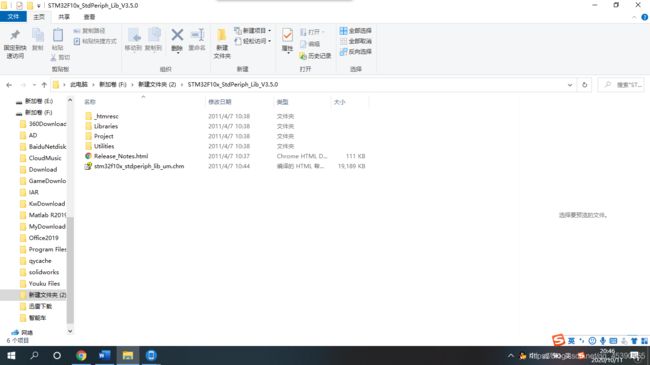Select the Release_Notes.html file
This screenshot has width=650, height=365.
[x=121, y=156]
